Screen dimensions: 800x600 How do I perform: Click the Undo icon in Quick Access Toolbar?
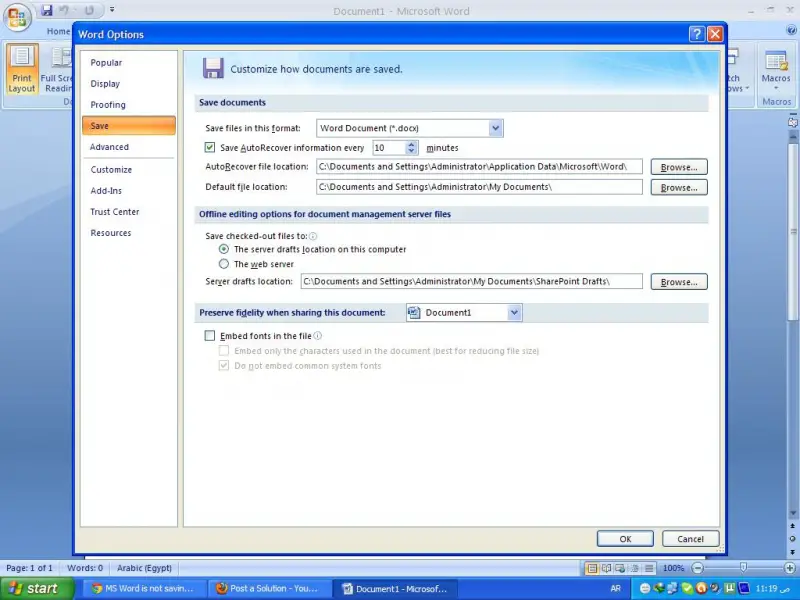tap(64, 10)
